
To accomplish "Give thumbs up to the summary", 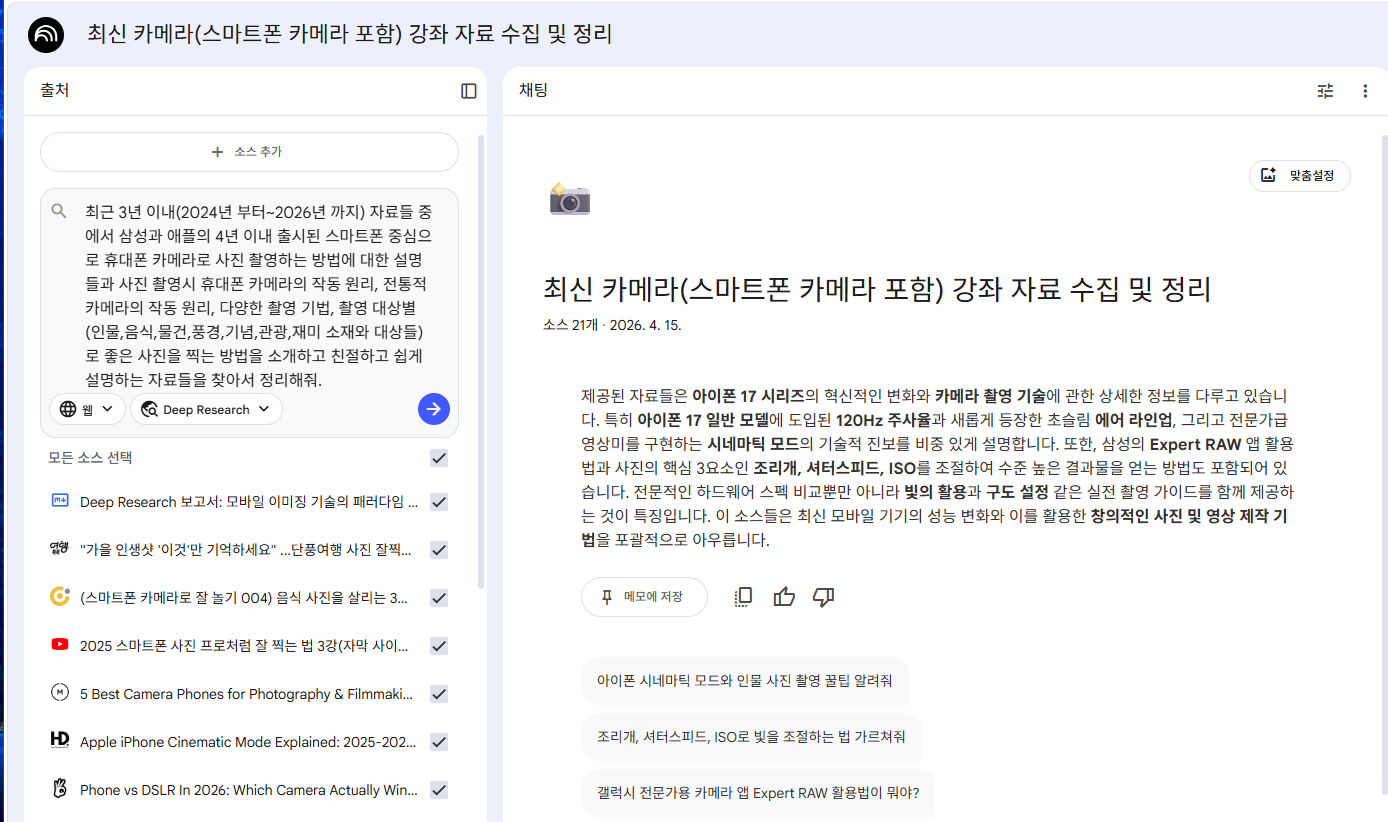I will (784, 597).
